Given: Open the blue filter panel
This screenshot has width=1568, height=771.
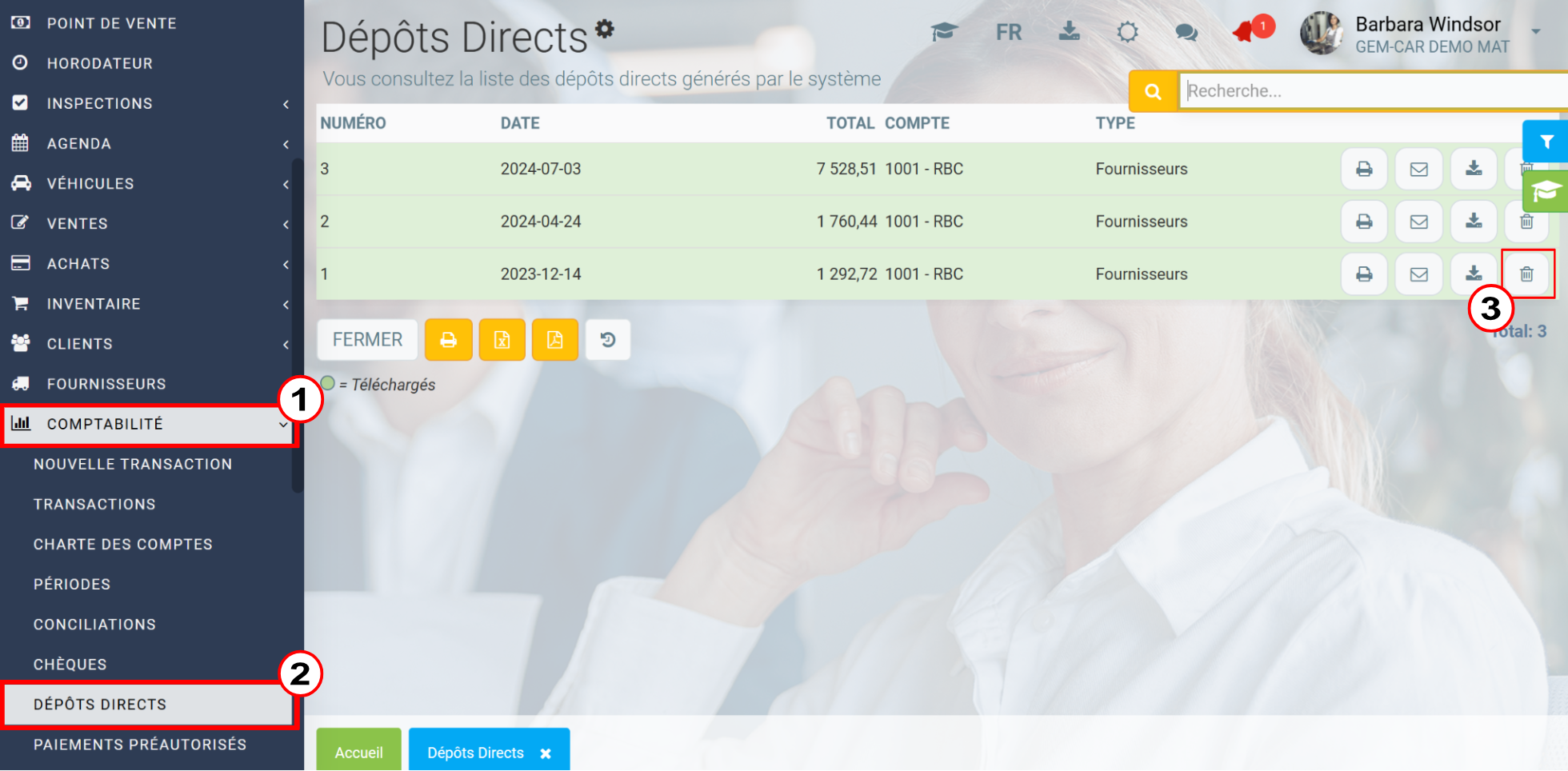Looking at the screenshot, I should pos(1546,142).
